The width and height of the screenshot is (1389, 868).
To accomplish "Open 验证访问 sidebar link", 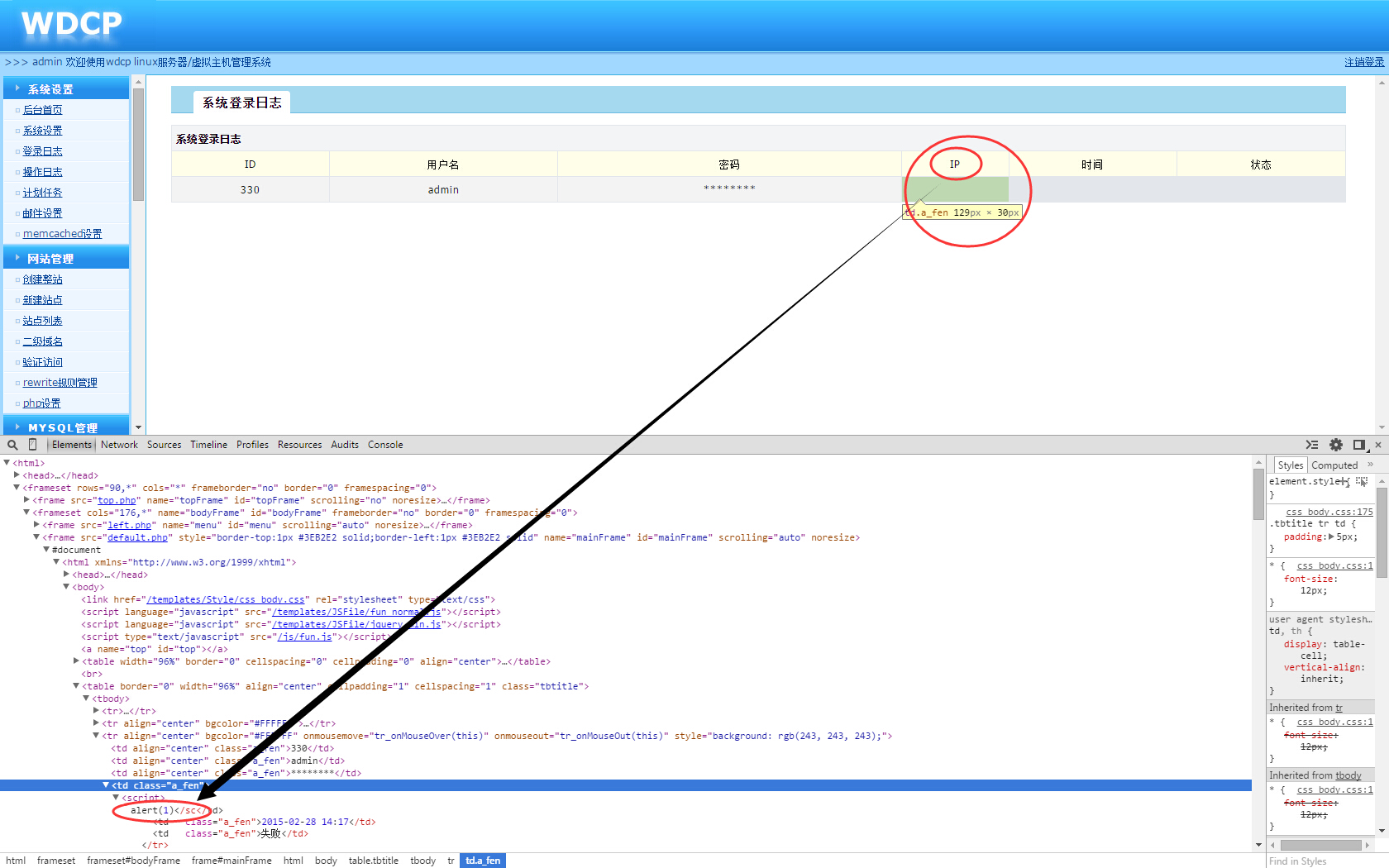I will point(42,362).
